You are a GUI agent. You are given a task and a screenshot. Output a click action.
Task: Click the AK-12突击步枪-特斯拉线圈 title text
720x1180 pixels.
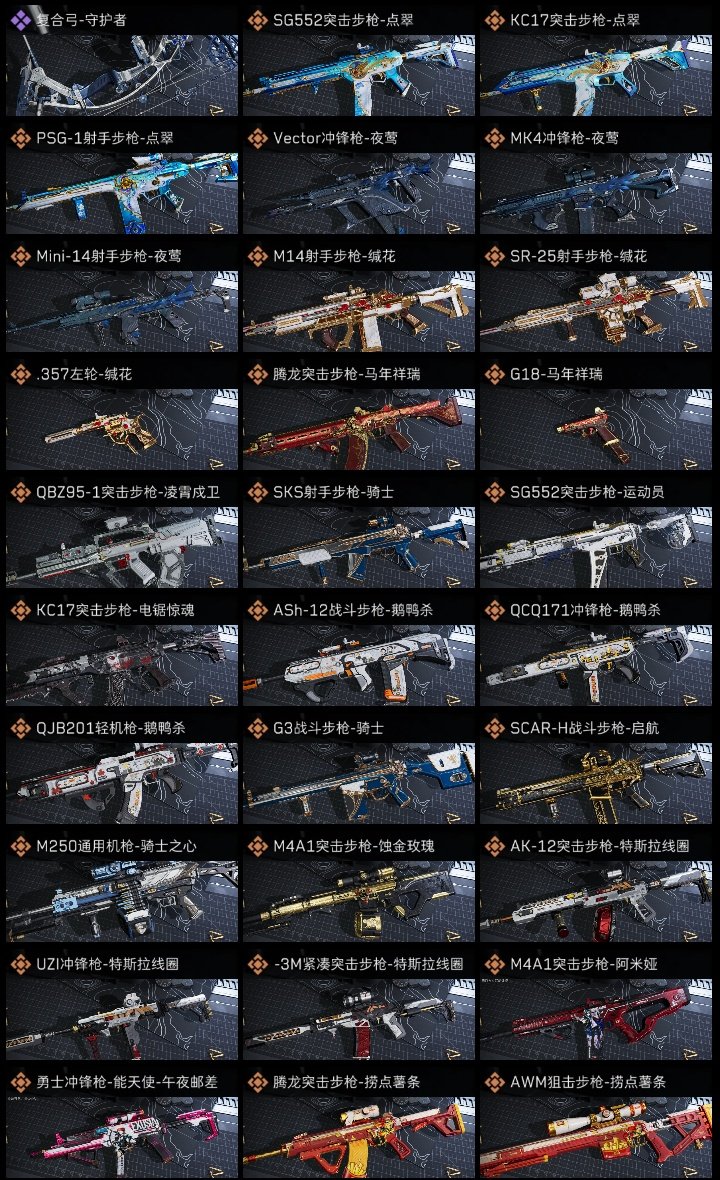600,846
